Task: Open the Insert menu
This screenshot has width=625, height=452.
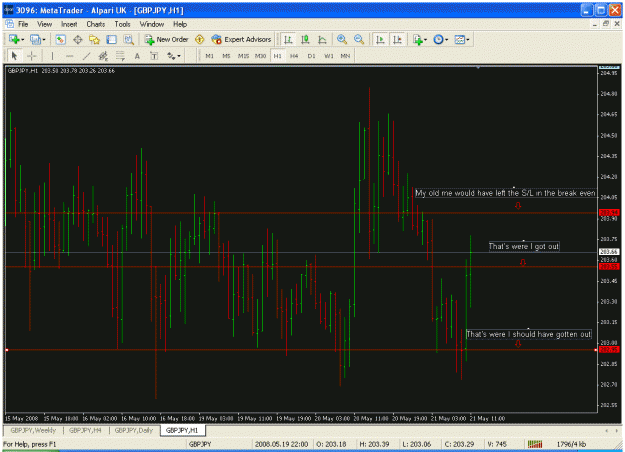Action: click(69, 24)
